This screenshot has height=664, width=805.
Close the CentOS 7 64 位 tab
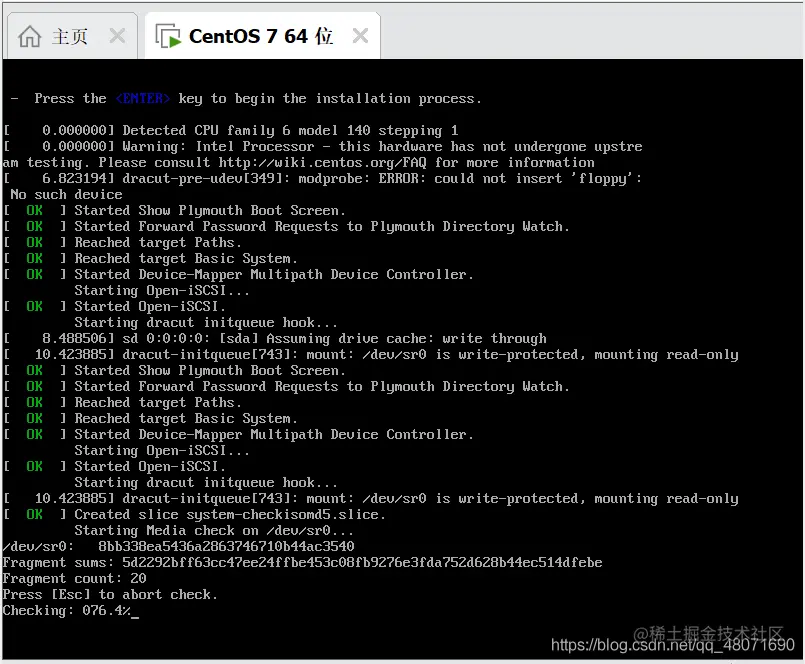(360, 36)
